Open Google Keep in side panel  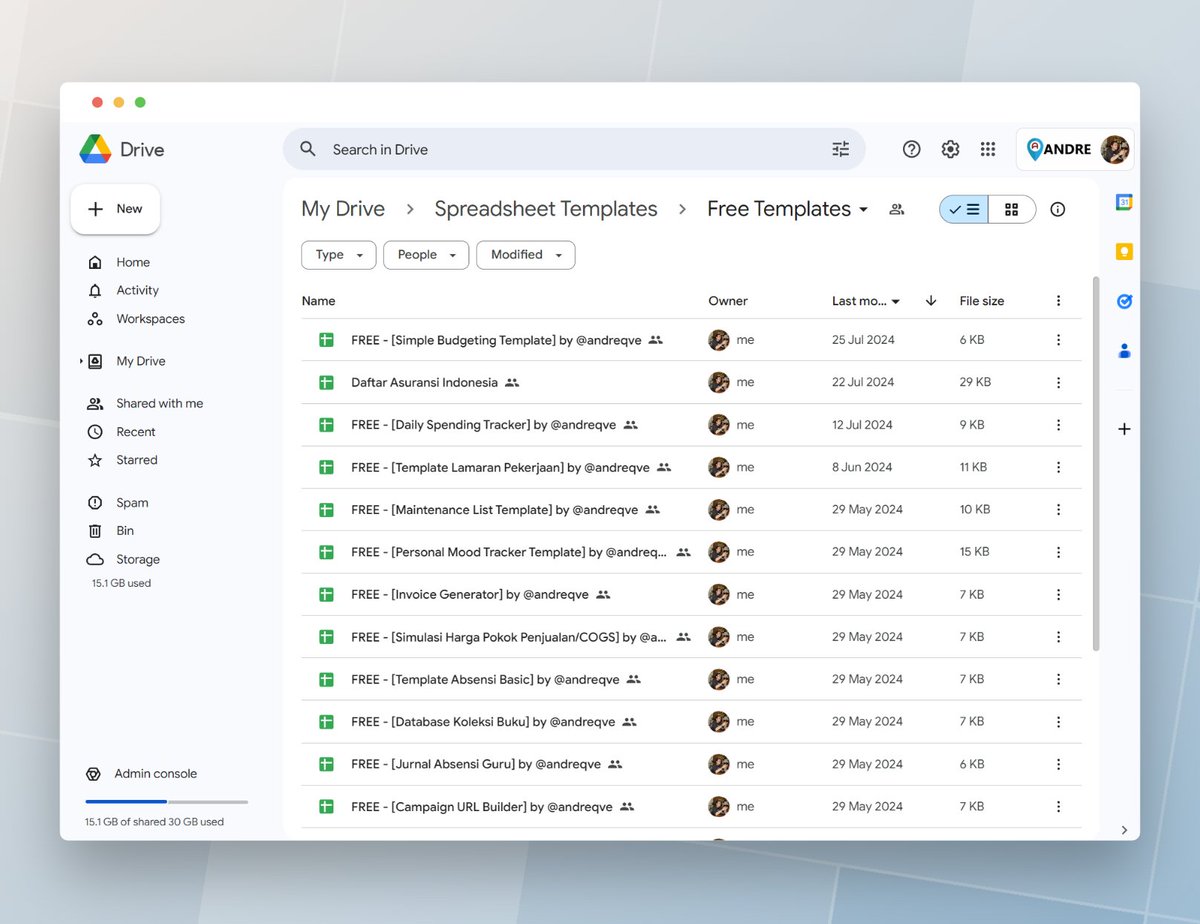[x=1124, y=251]
